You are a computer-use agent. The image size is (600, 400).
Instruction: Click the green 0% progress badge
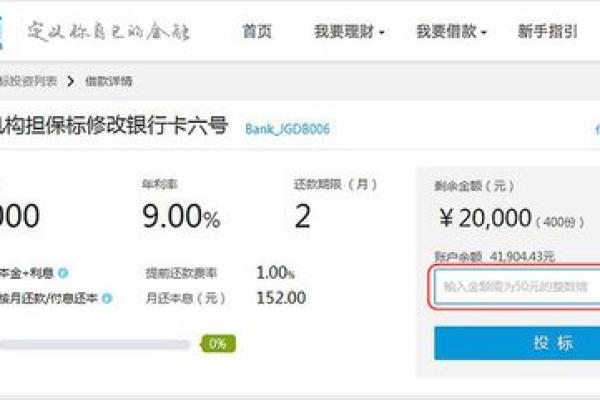point(218,344)
